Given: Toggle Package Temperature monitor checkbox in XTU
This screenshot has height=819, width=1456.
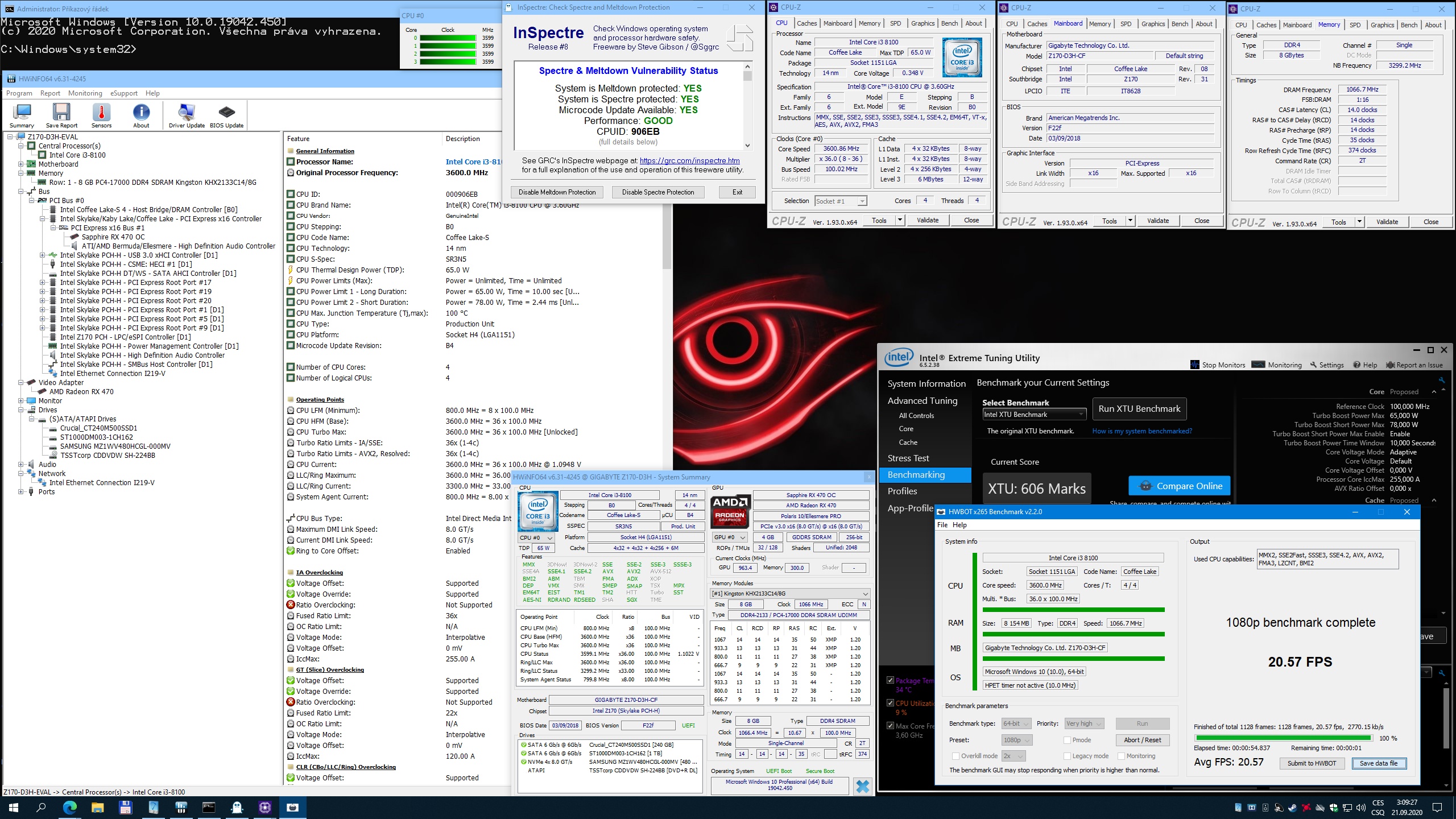Looking at the screenshot, I should (891, 680).
